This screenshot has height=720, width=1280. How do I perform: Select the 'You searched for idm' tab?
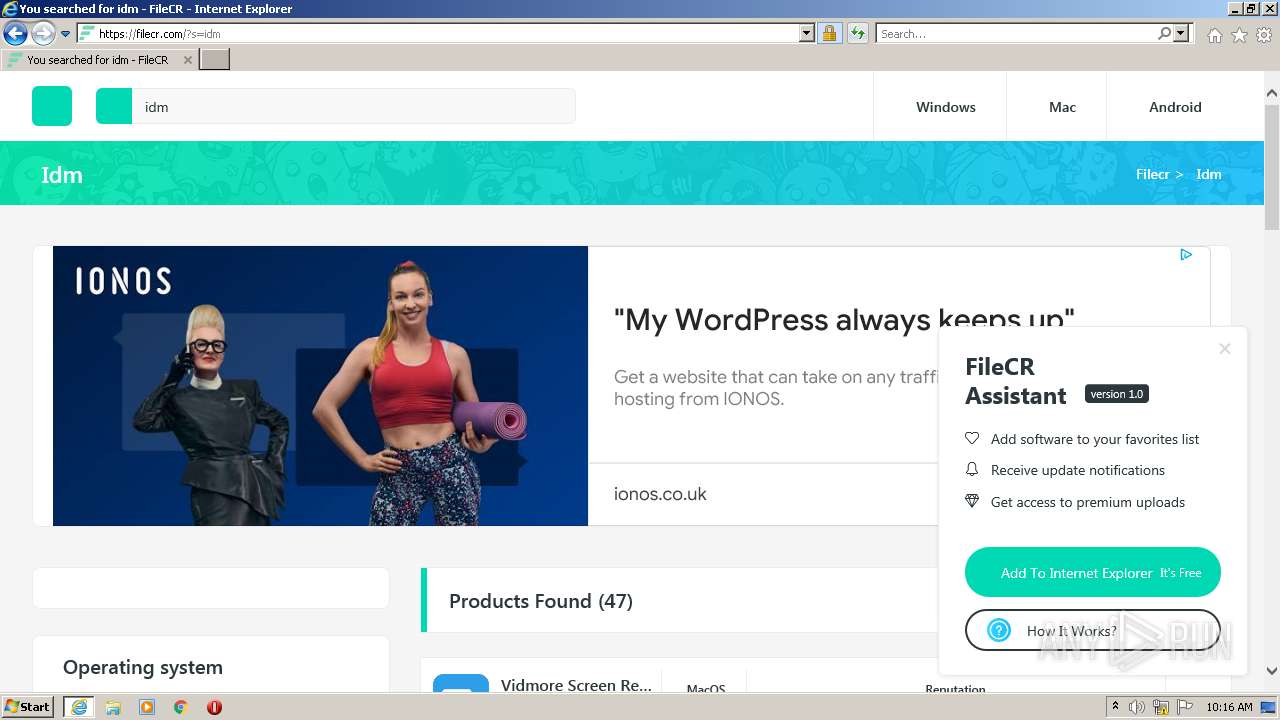(x=98, y=60)
